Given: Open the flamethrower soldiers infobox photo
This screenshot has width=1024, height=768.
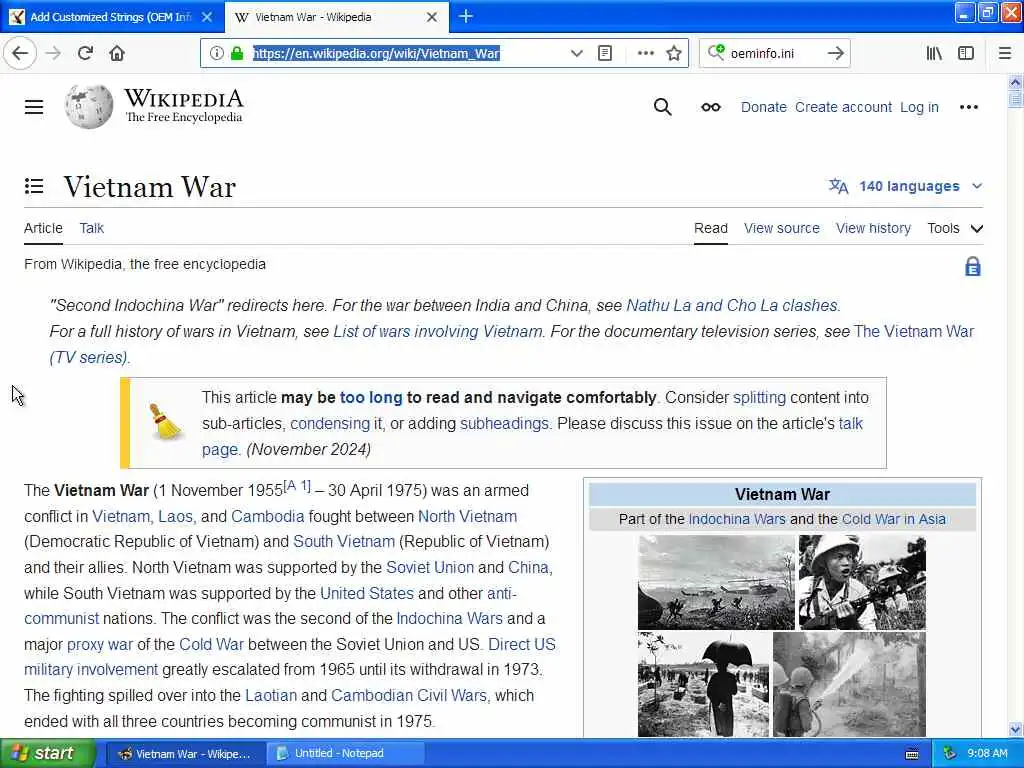Looking at the screenshot, I should point(849,684).
